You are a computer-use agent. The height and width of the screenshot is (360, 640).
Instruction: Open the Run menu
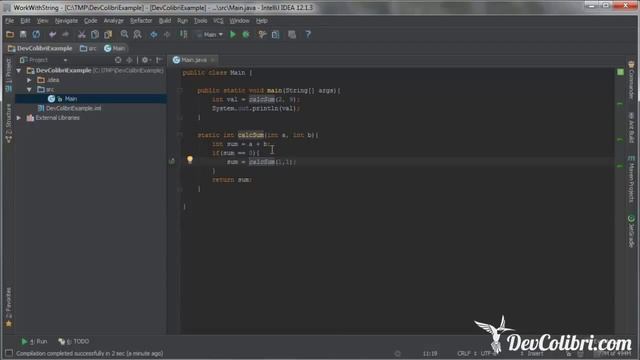click(x=182, y=20)
